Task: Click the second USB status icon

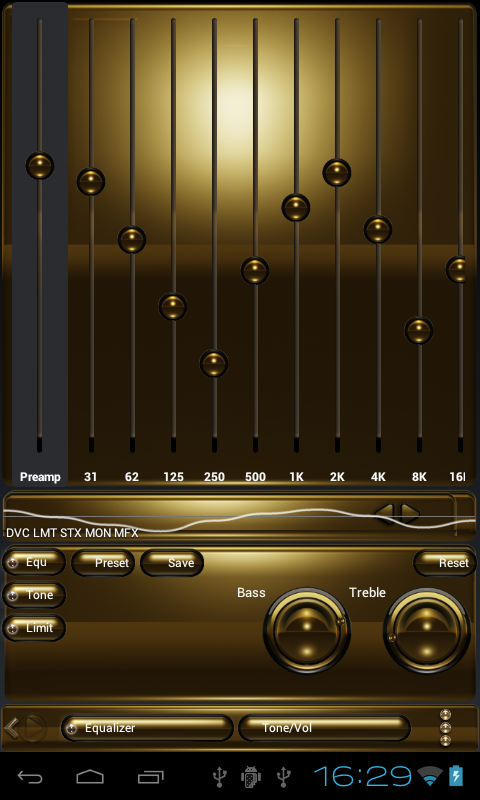Action: tap(283, 777)
